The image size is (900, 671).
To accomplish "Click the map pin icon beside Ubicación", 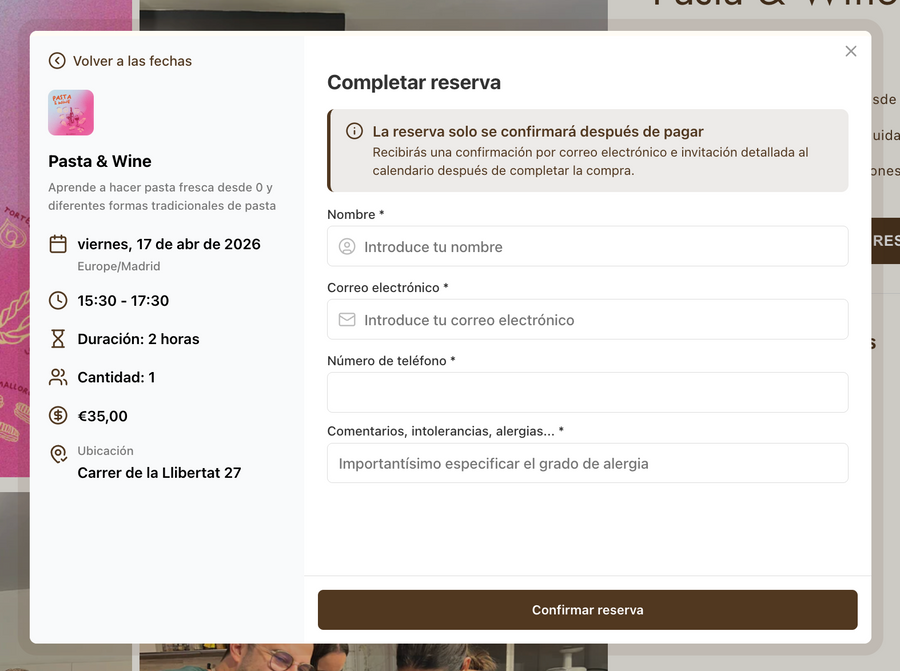I will pyautogui.click(x=58, y=454).
